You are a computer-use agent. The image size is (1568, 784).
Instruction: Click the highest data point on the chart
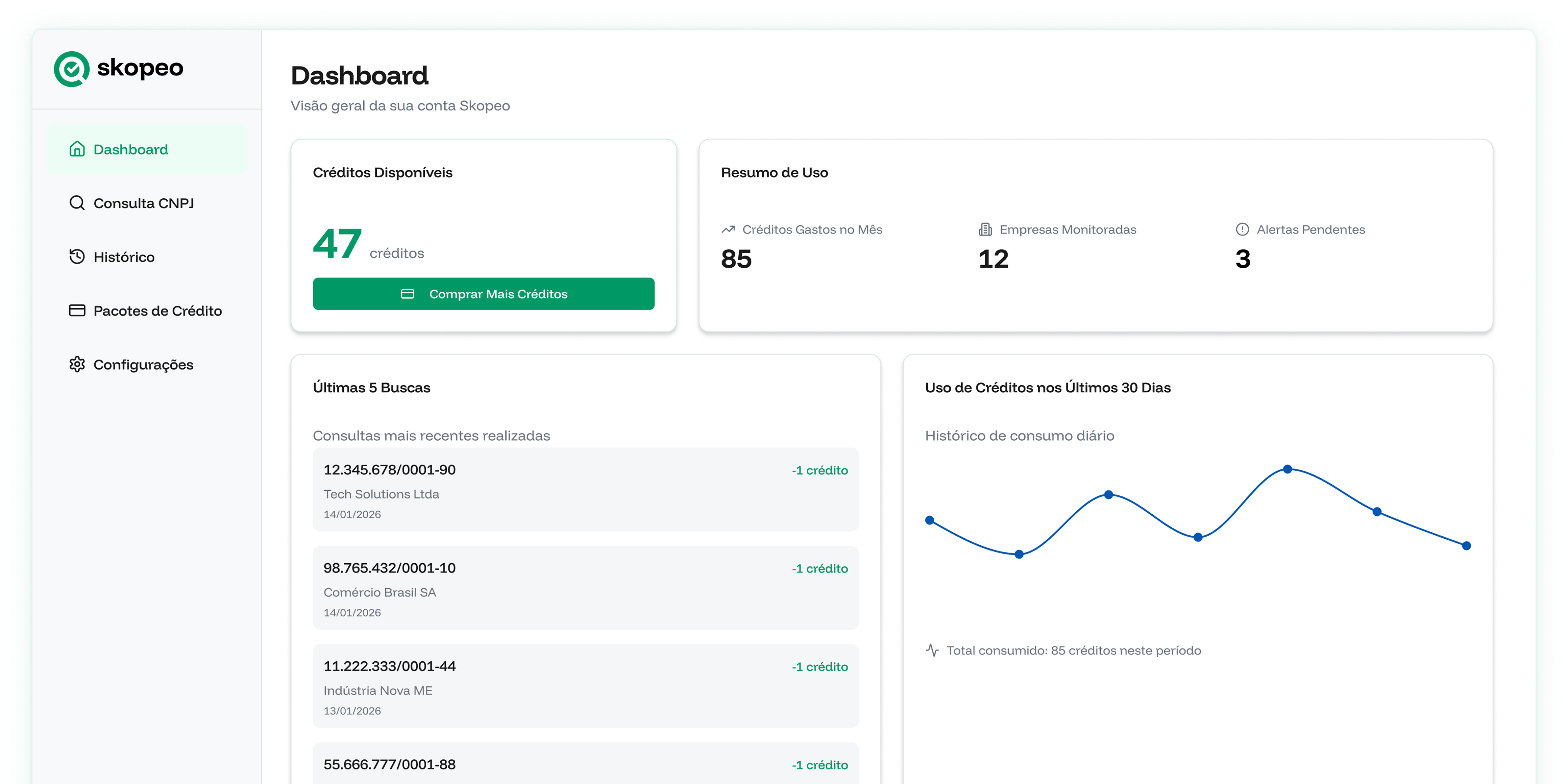click(1288, 469)
